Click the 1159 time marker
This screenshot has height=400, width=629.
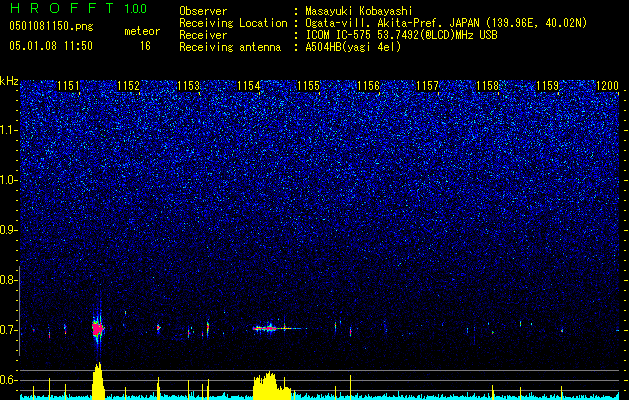[548, 85]
